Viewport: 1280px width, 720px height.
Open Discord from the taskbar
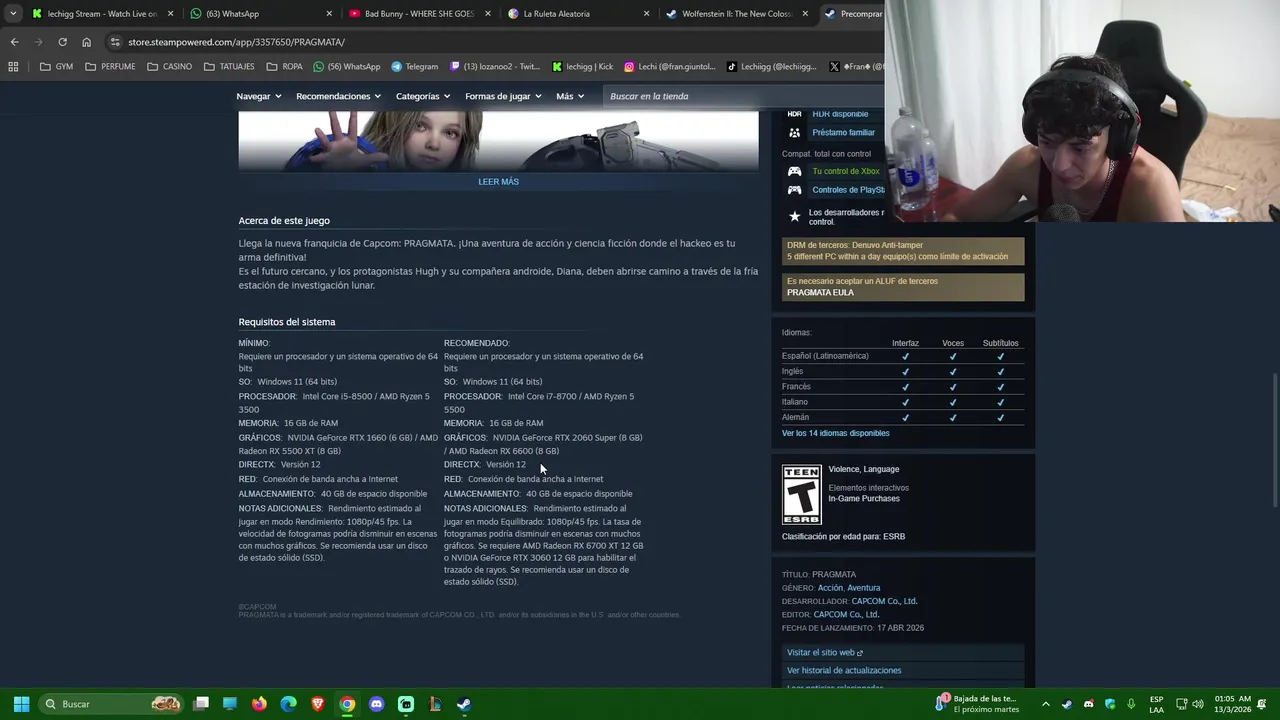tap(376, 704)
